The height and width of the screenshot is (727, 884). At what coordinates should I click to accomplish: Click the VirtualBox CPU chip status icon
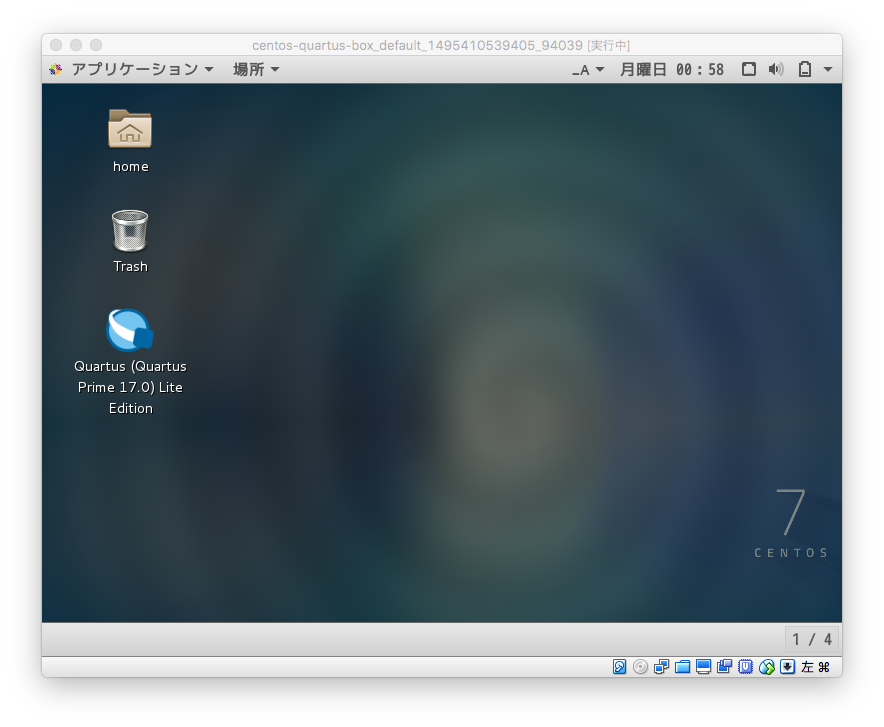point(745,667)
